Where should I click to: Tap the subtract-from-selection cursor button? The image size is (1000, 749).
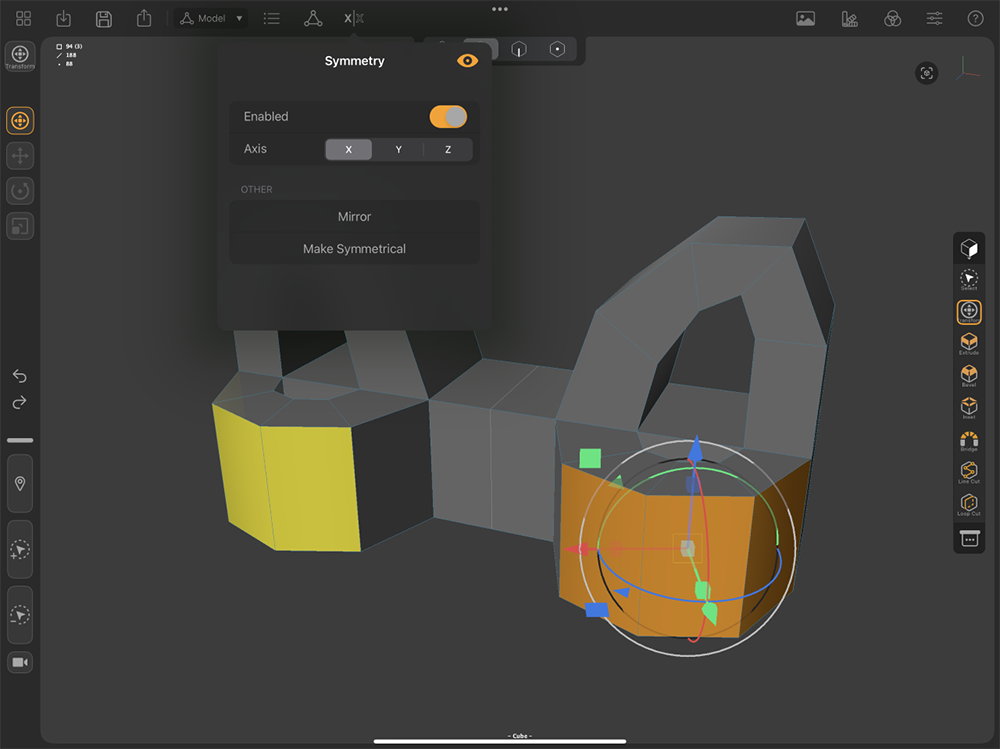point(20,614)
